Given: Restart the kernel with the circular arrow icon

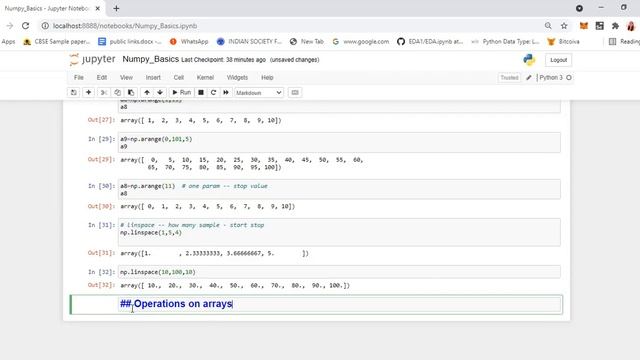Looking at the screenshot, I should pos(213,93).
